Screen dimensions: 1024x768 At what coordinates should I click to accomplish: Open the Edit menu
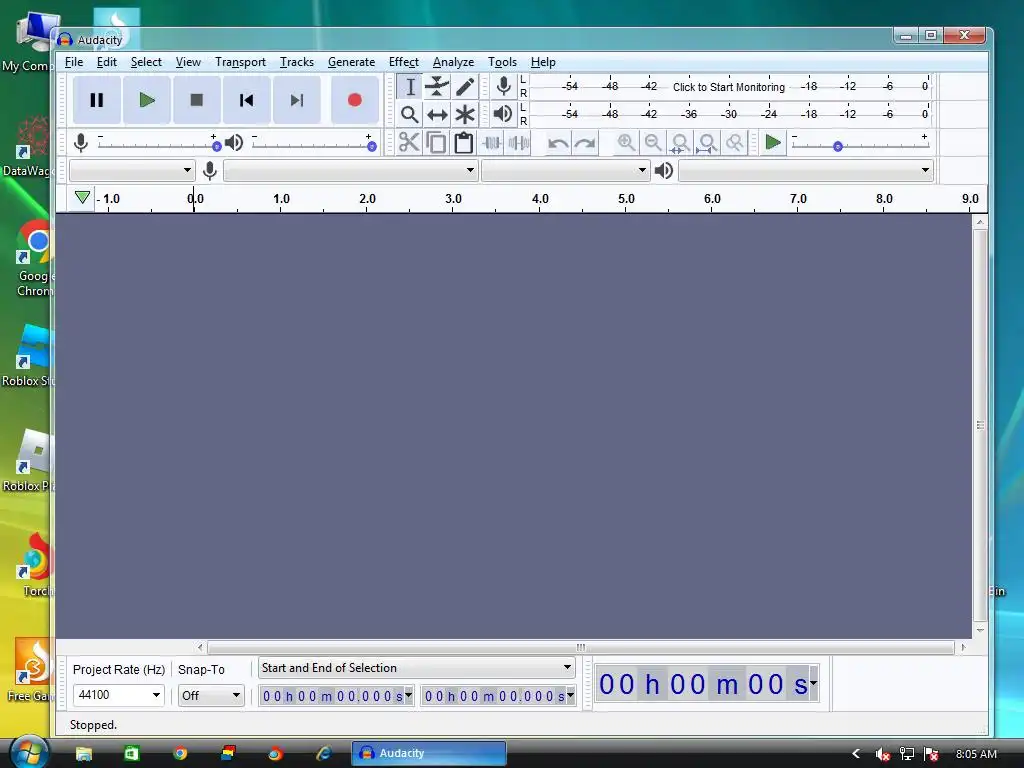pyautogui.click(x=106, y=62)
